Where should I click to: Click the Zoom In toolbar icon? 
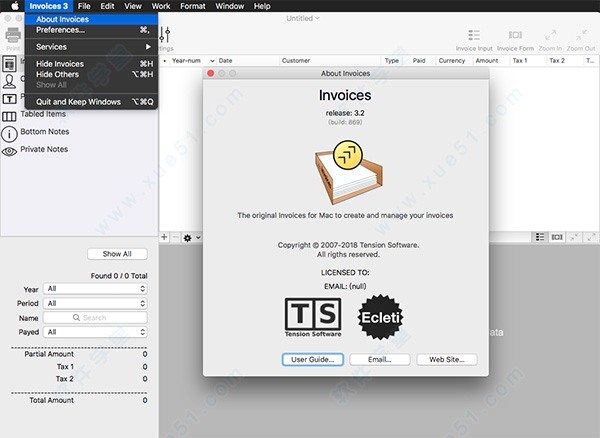click(x=550, y=35)
